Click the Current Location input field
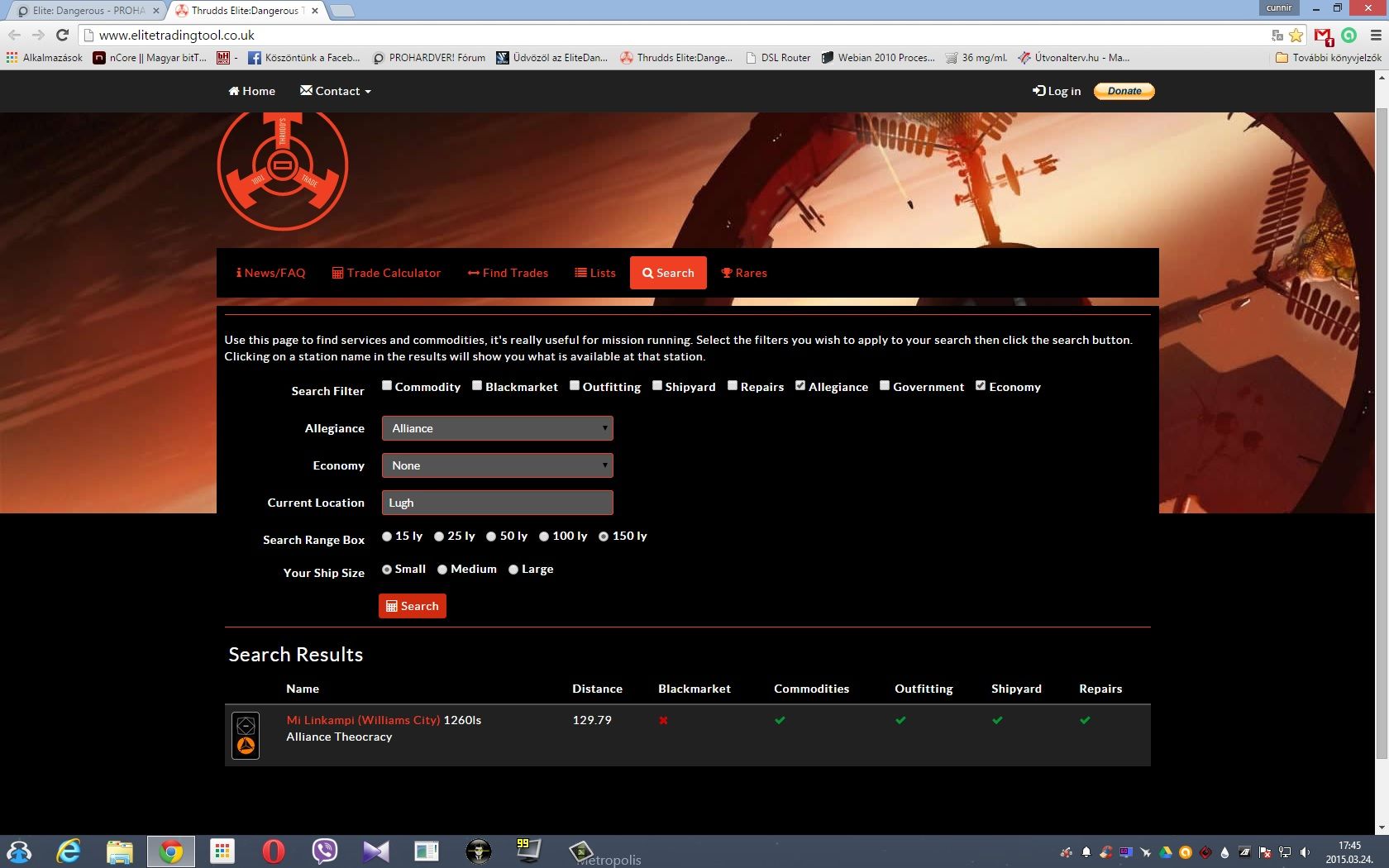Image resolution: width=1389 pixels, height=868 pixels. click(x=497, y=503)
